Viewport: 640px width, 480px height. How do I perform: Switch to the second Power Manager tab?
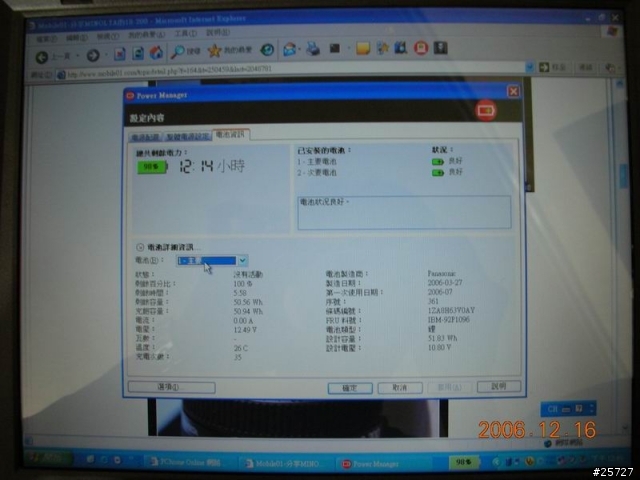(187, 136)
